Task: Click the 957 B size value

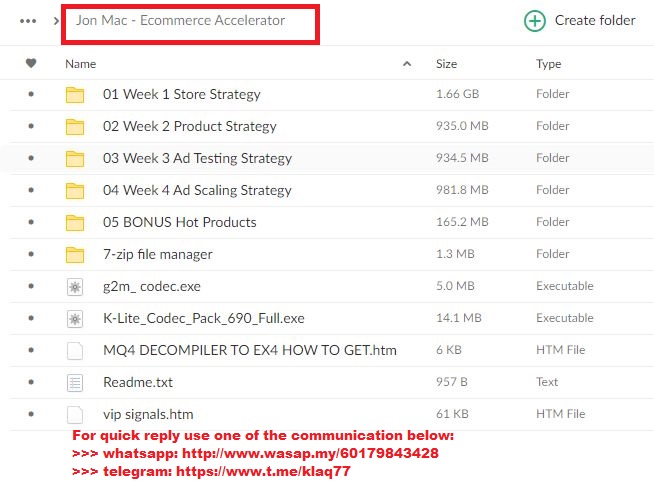Action: 452,382
